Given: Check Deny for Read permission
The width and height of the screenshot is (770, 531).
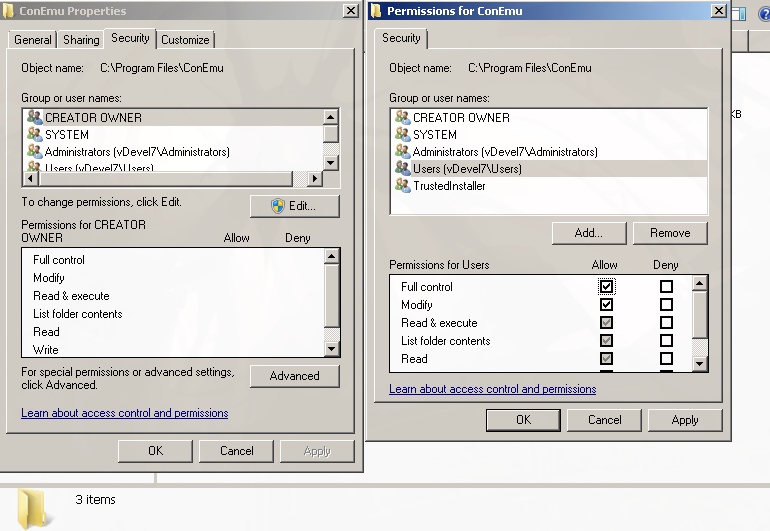Looking at the screenshot, I should tap(666, 359).
